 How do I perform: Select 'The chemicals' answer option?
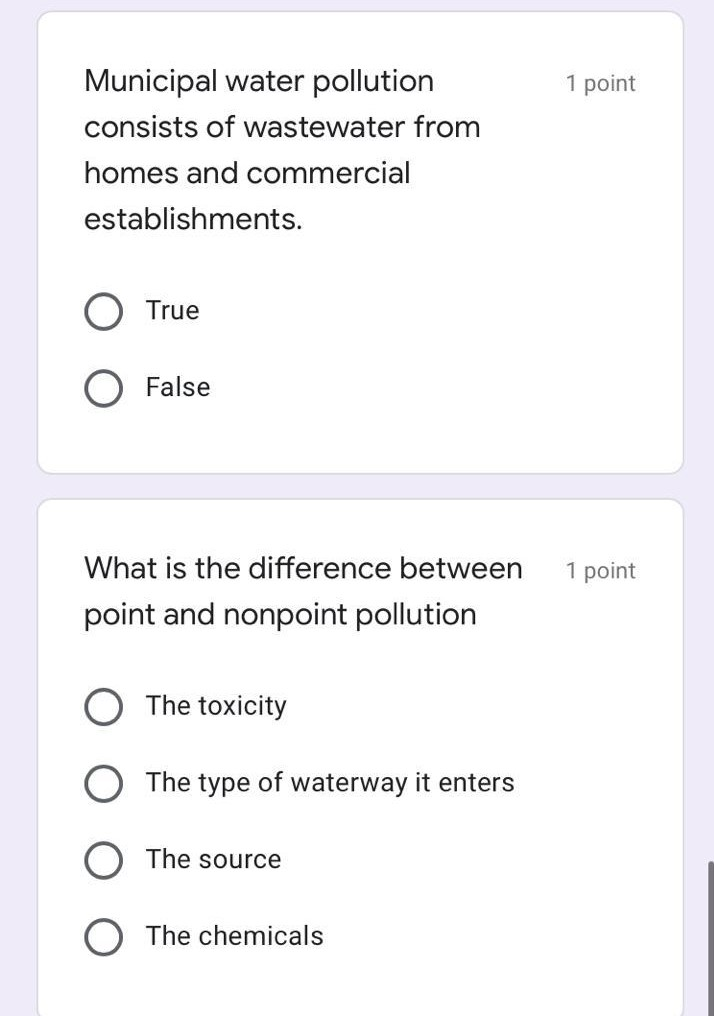[x=103, y=937]
